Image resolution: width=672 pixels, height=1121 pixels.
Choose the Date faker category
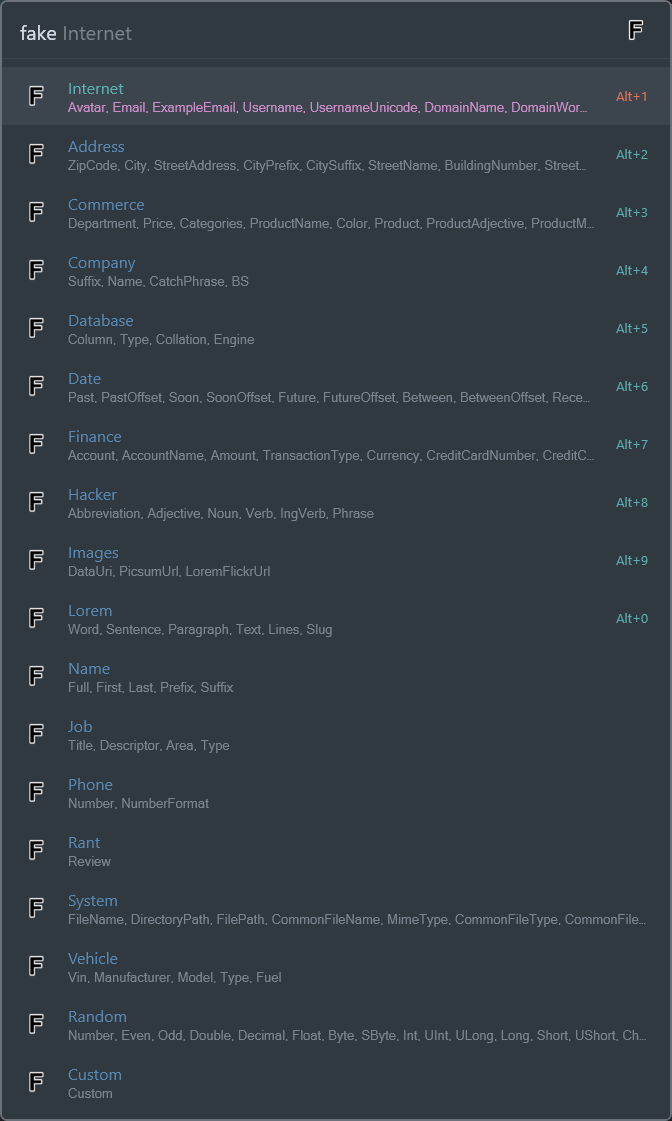tap(84, 379)
